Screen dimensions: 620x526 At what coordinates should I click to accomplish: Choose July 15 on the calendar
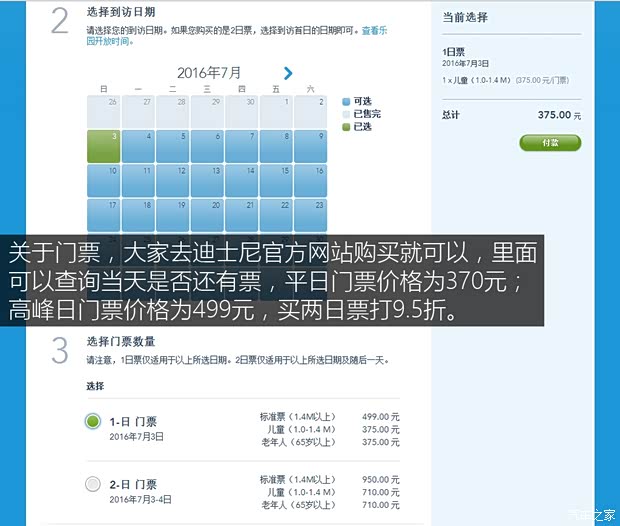tap(276, 181)
